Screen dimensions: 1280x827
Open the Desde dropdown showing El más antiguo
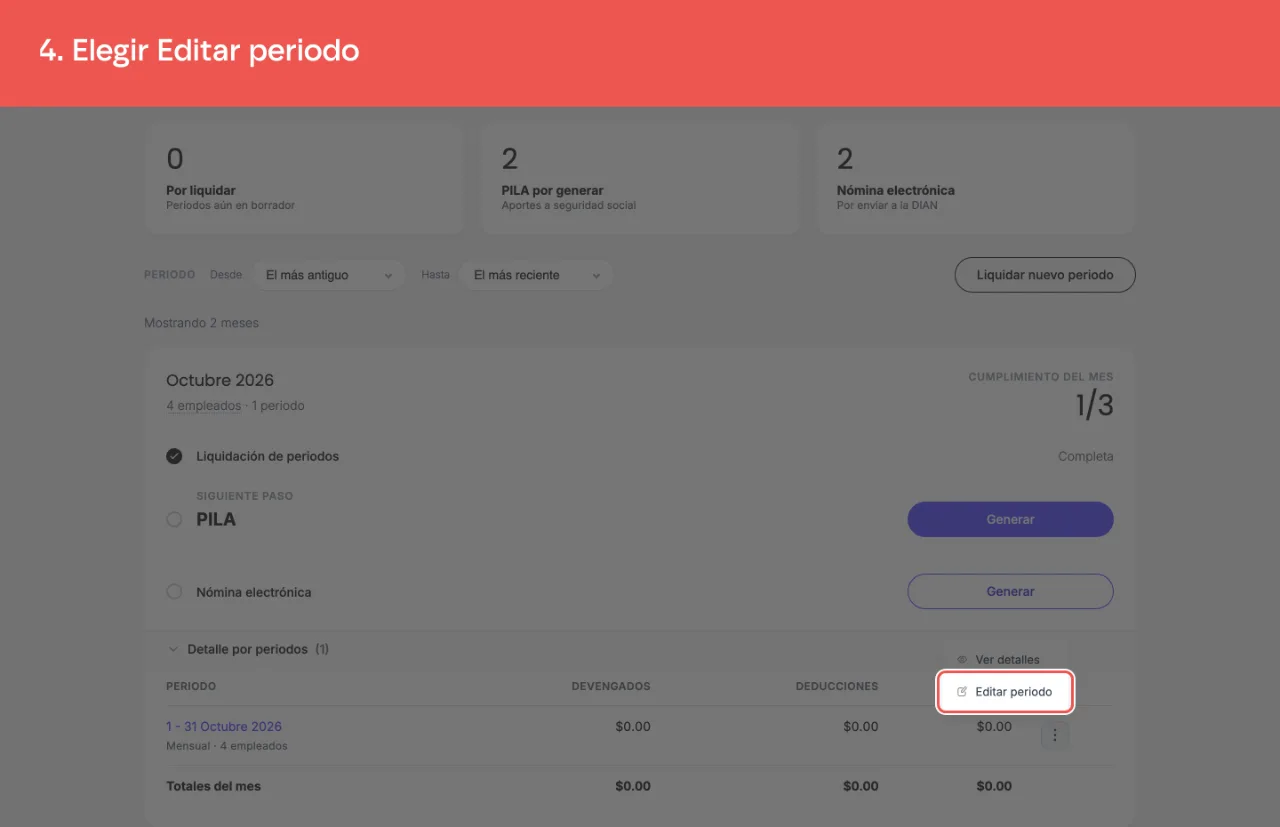[329, 275]
